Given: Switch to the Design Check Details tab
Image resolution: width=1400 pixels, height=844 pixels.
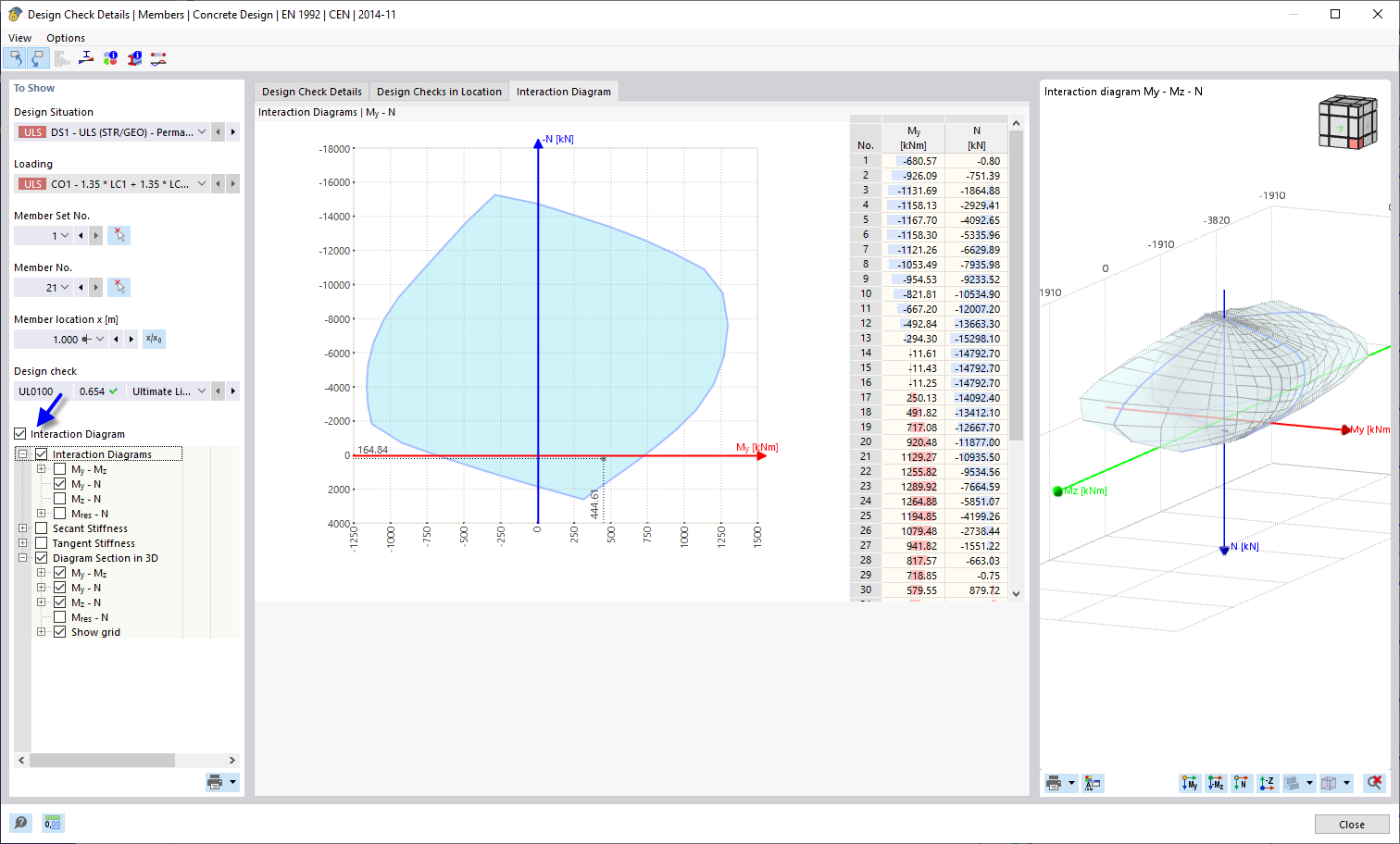Looking at the screenshot, I should 311,91.
